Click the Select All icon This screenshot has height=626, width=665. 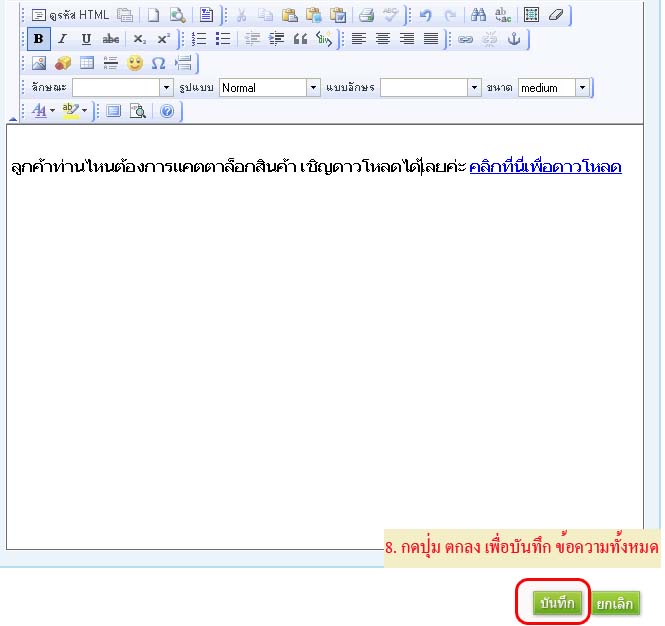coord(531,15)
